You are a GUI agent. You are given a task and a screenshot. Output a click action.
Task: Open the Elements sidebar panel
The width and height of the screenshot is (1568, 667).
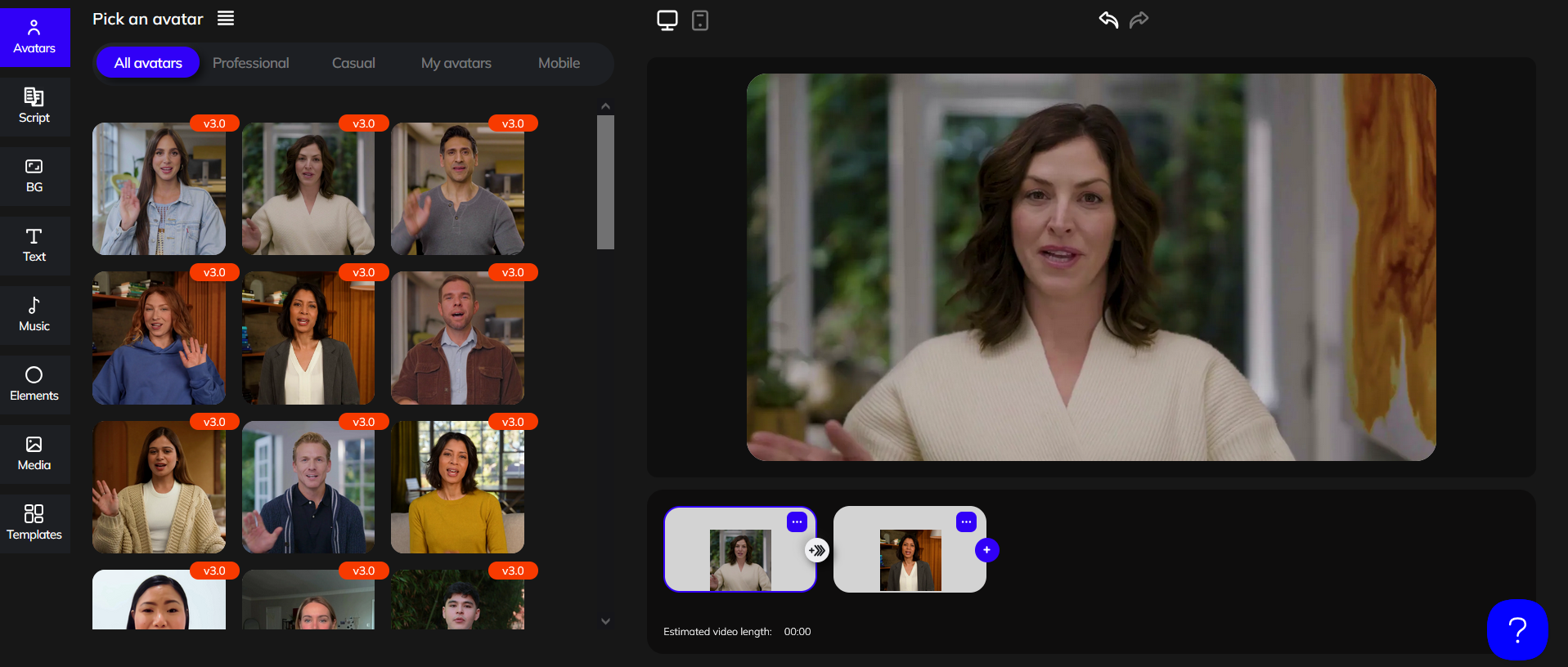34,384
